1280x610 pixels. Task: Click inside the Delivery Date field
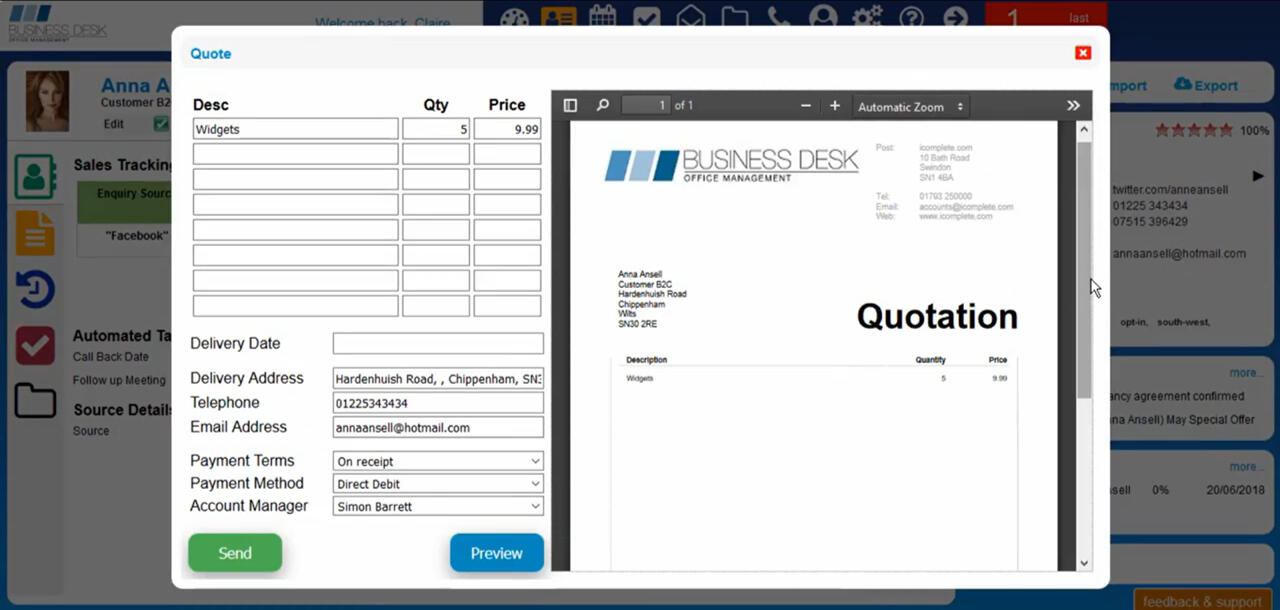tap(437, 343)
